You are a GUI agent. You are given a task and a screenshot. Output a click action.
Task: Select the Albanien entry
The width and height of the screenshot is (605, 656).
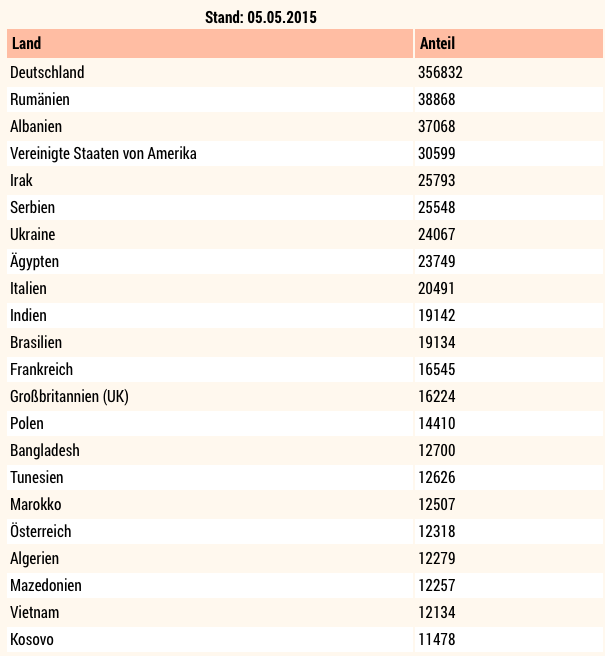36,126
